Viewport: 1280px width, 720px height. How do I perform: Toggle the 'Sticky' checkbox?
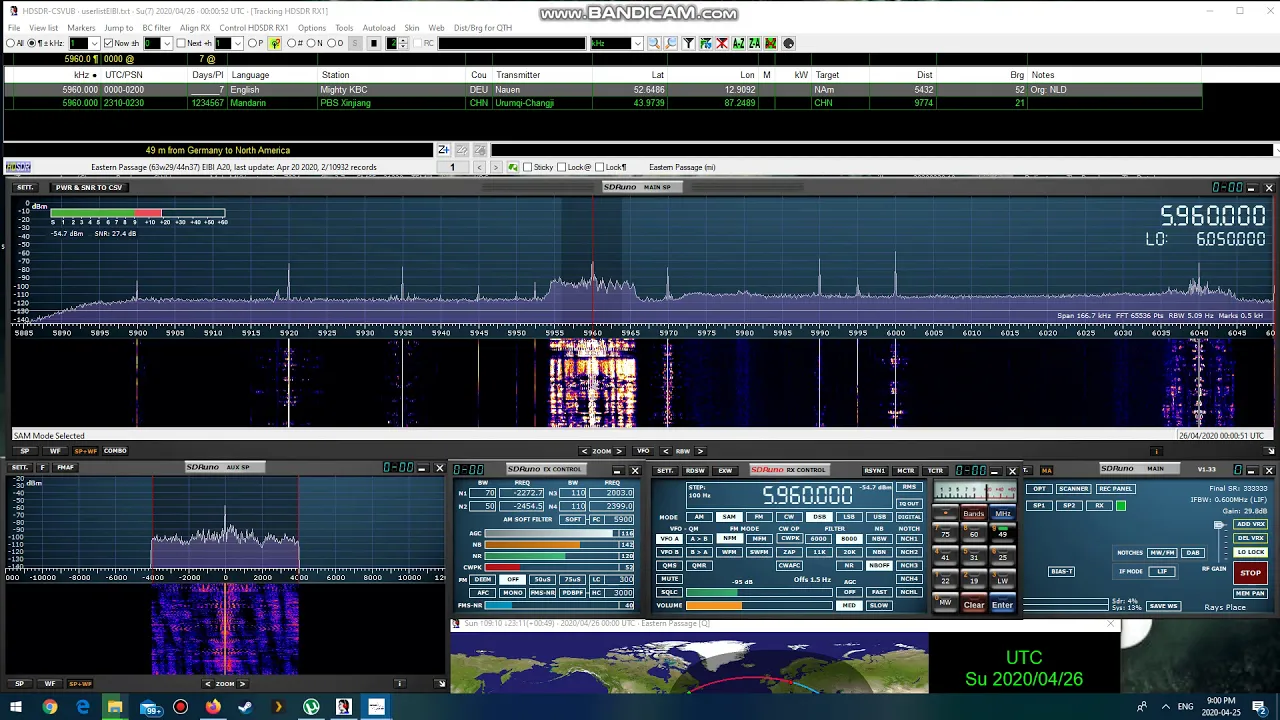click(530, 167)
